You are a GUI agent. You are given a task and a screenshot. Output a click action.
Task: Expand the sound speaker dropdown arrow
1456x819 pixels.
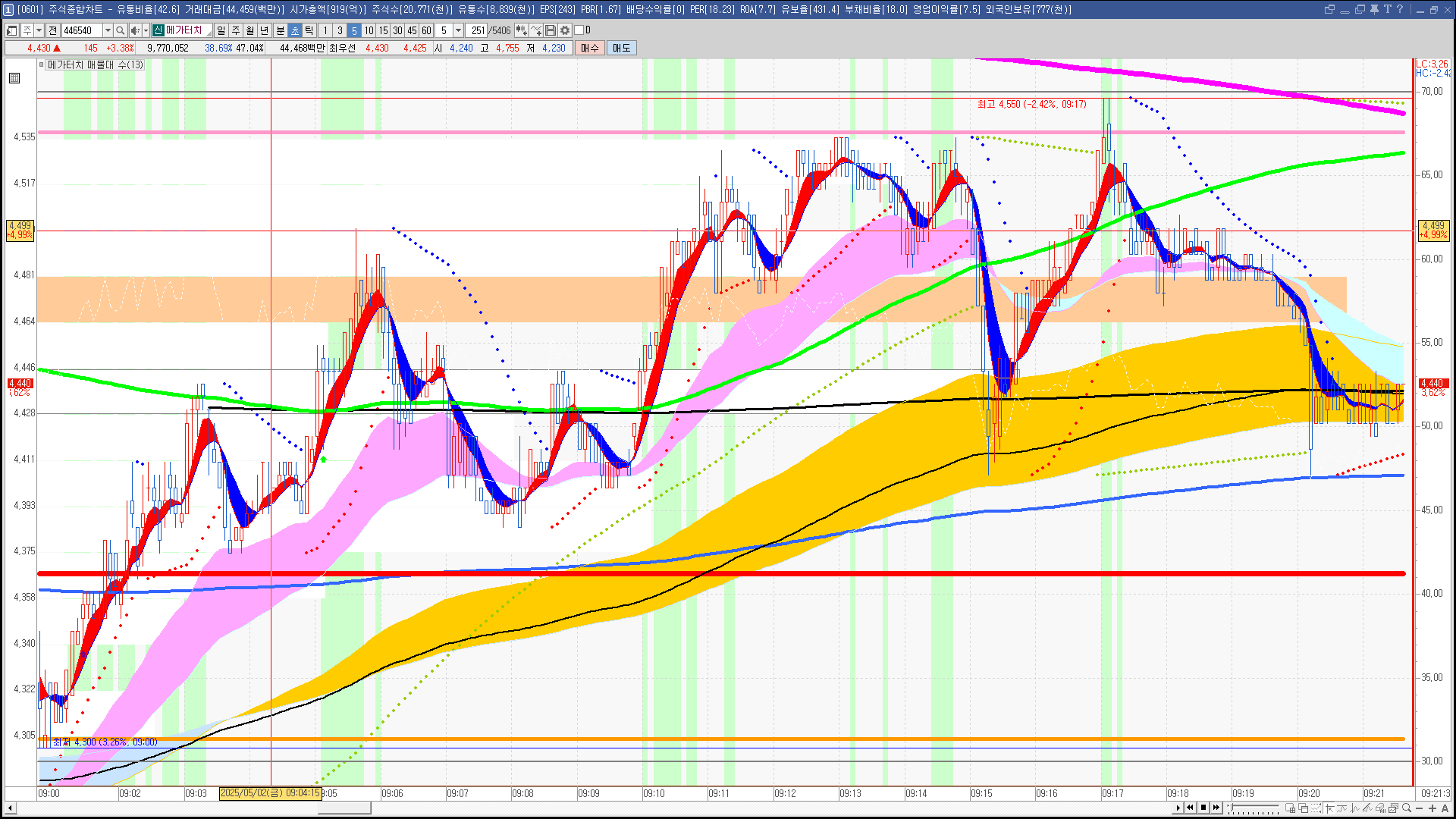pyautogui.click(x=146, y=30)
